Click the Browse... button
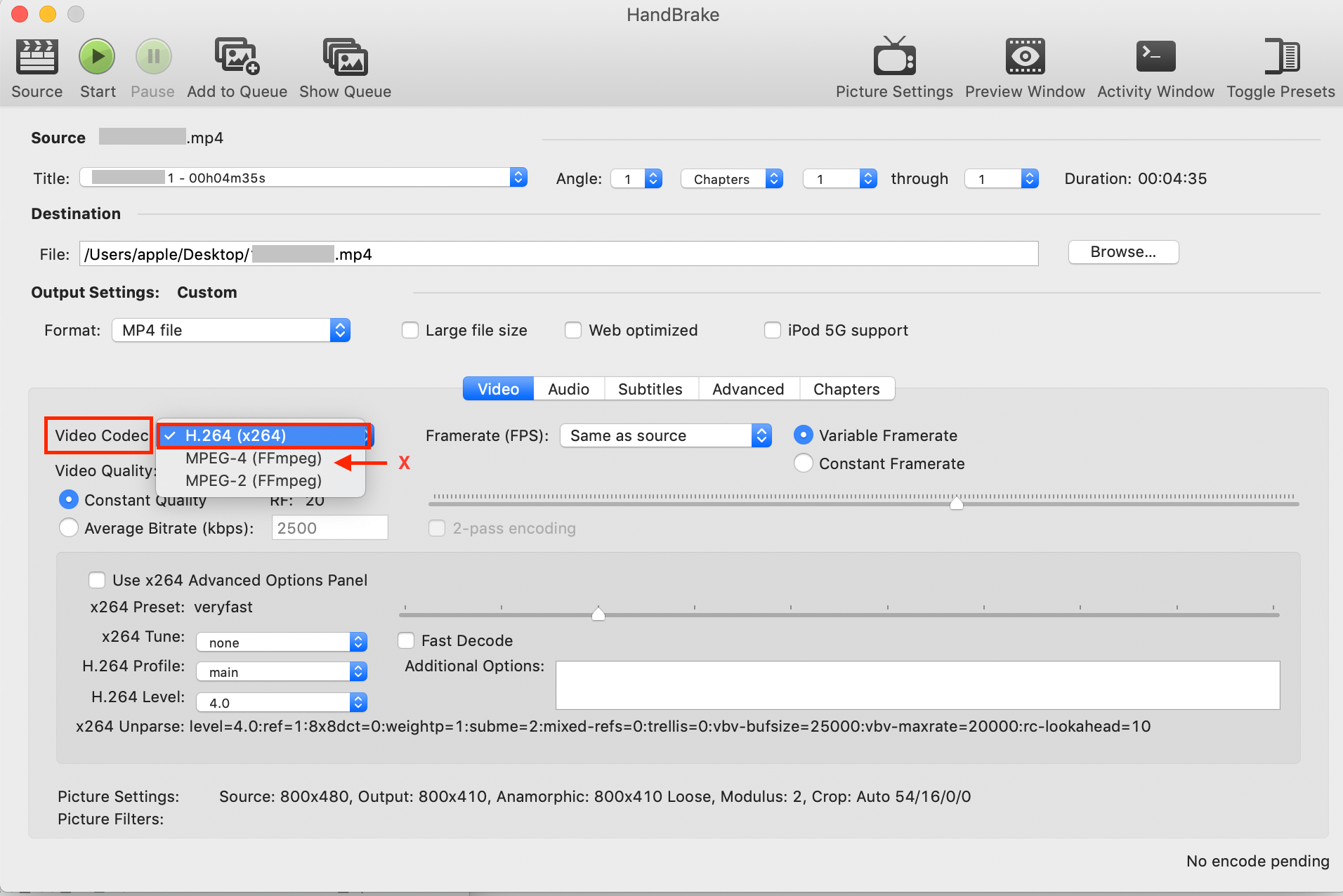The image size is (1343, 896). point(1124,252)
